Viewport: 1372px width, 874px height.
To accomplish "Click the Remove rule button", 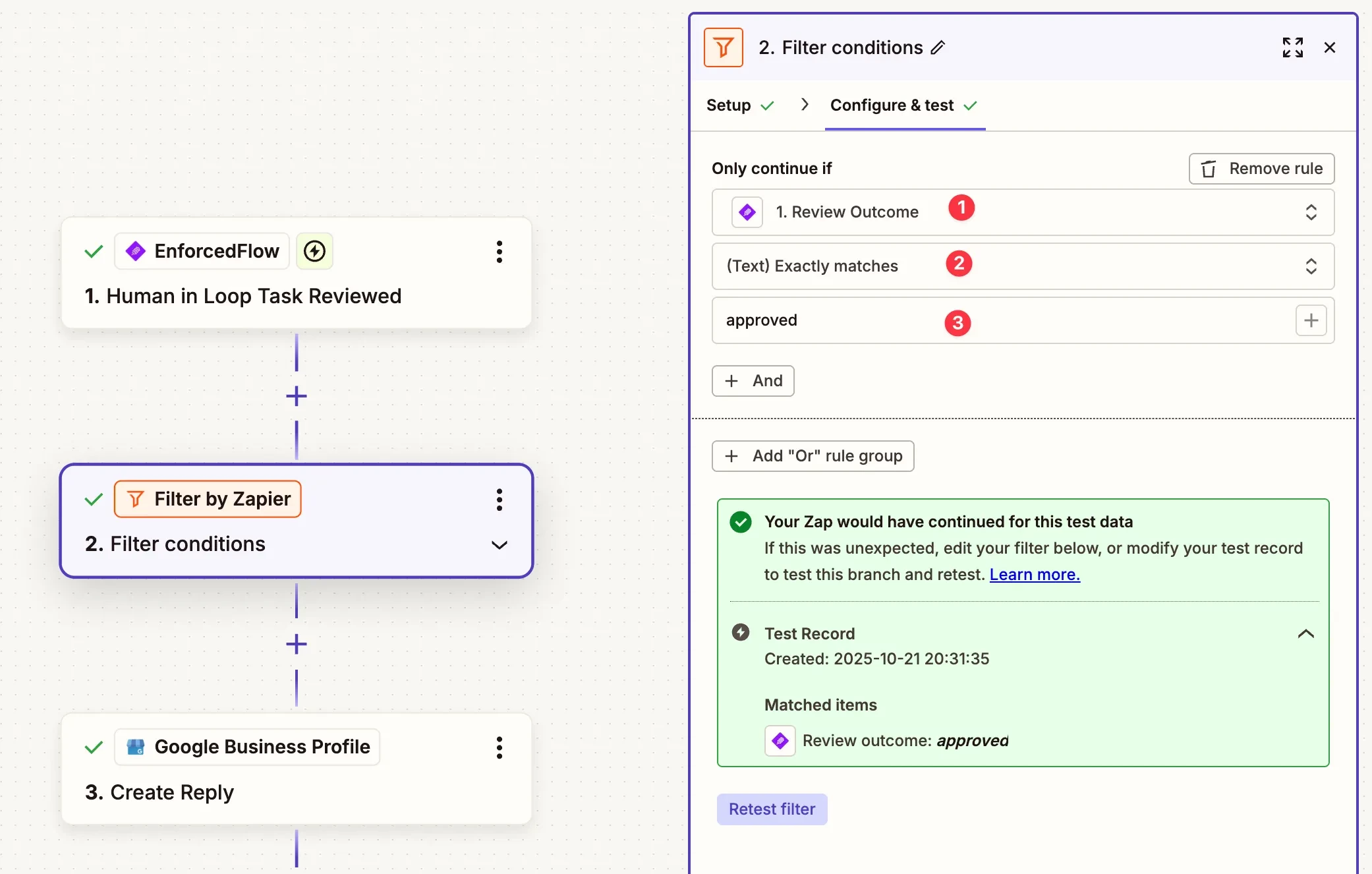I will click(1261, 169).
